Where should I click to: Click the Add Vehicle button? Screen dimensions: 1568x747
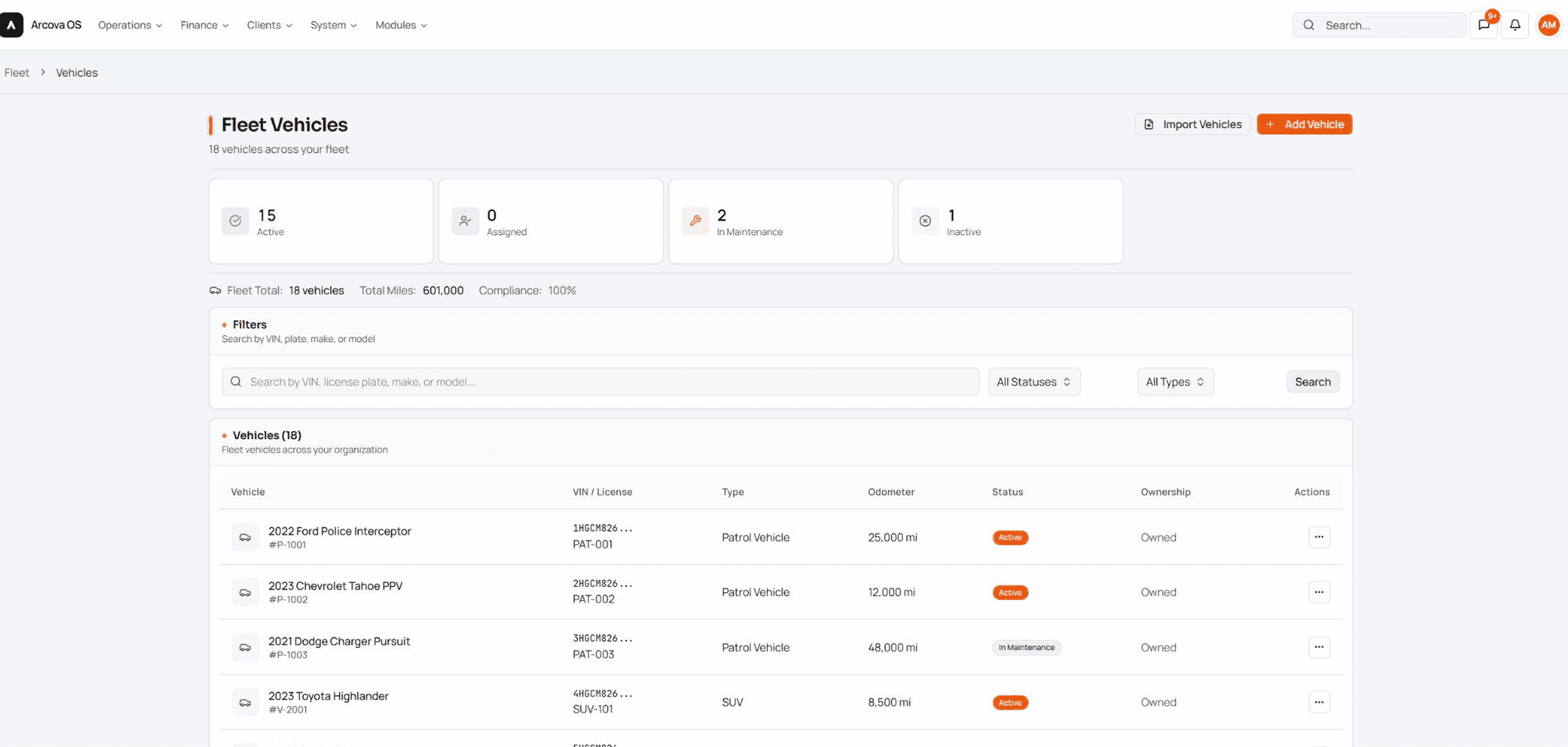click(1304, 124)
